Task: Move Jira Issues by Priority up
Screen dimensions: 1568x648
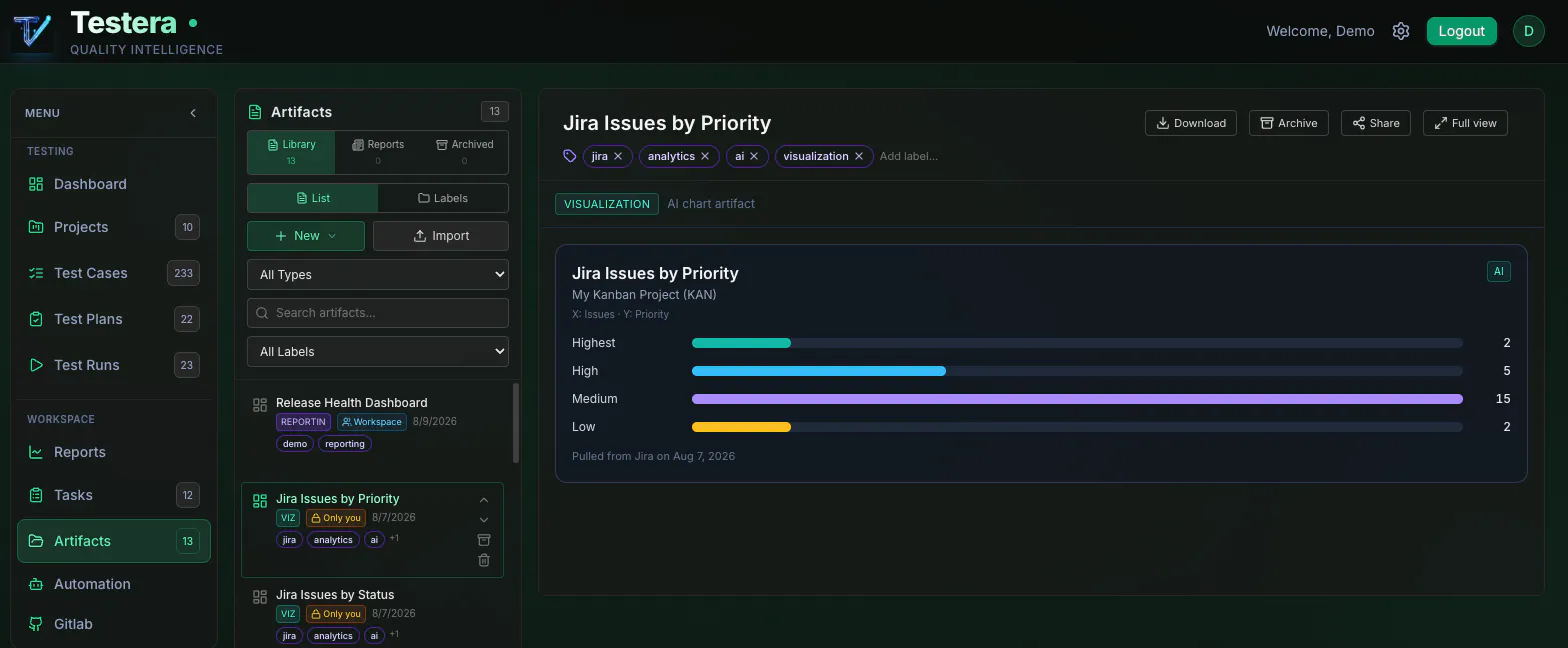Action: [x=484, y=500]
